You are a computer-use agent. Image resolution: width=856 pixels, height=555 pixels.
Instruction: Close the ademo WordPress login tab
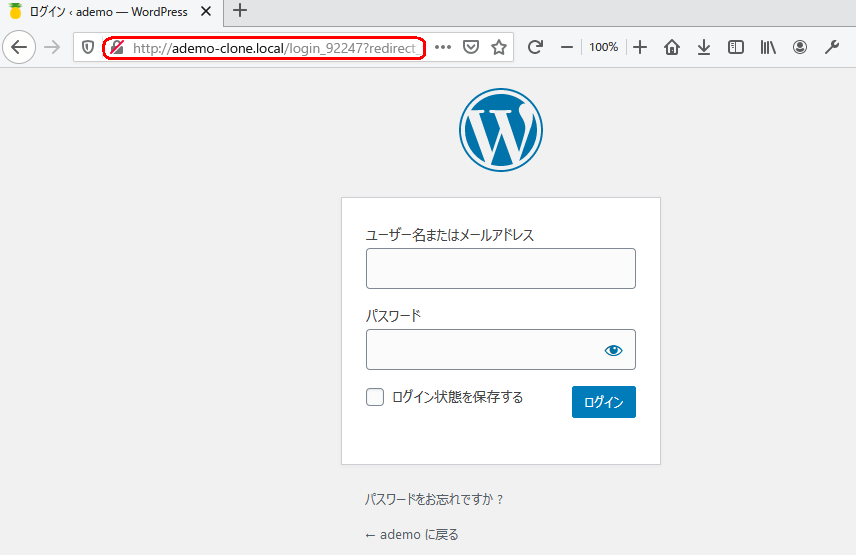[206, 11]
